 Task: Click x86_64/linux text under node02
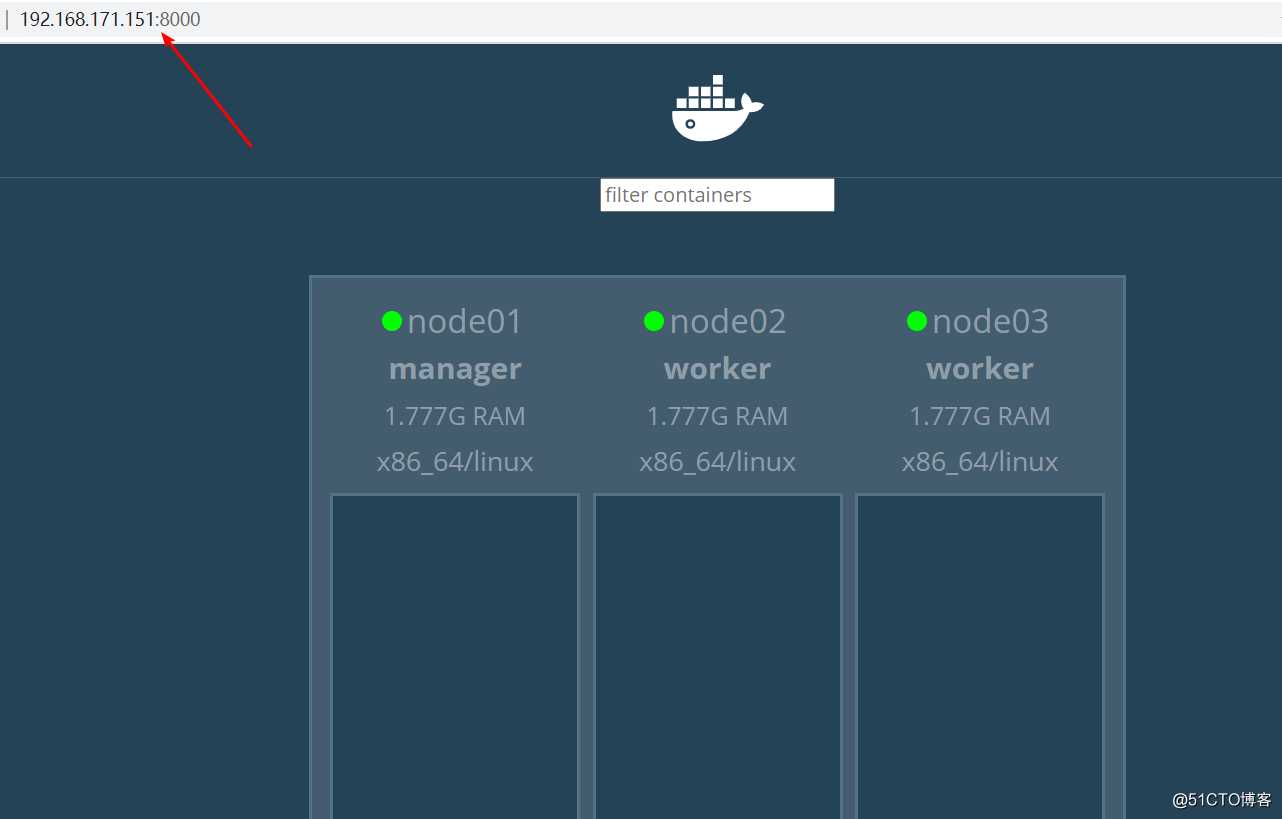718,462
